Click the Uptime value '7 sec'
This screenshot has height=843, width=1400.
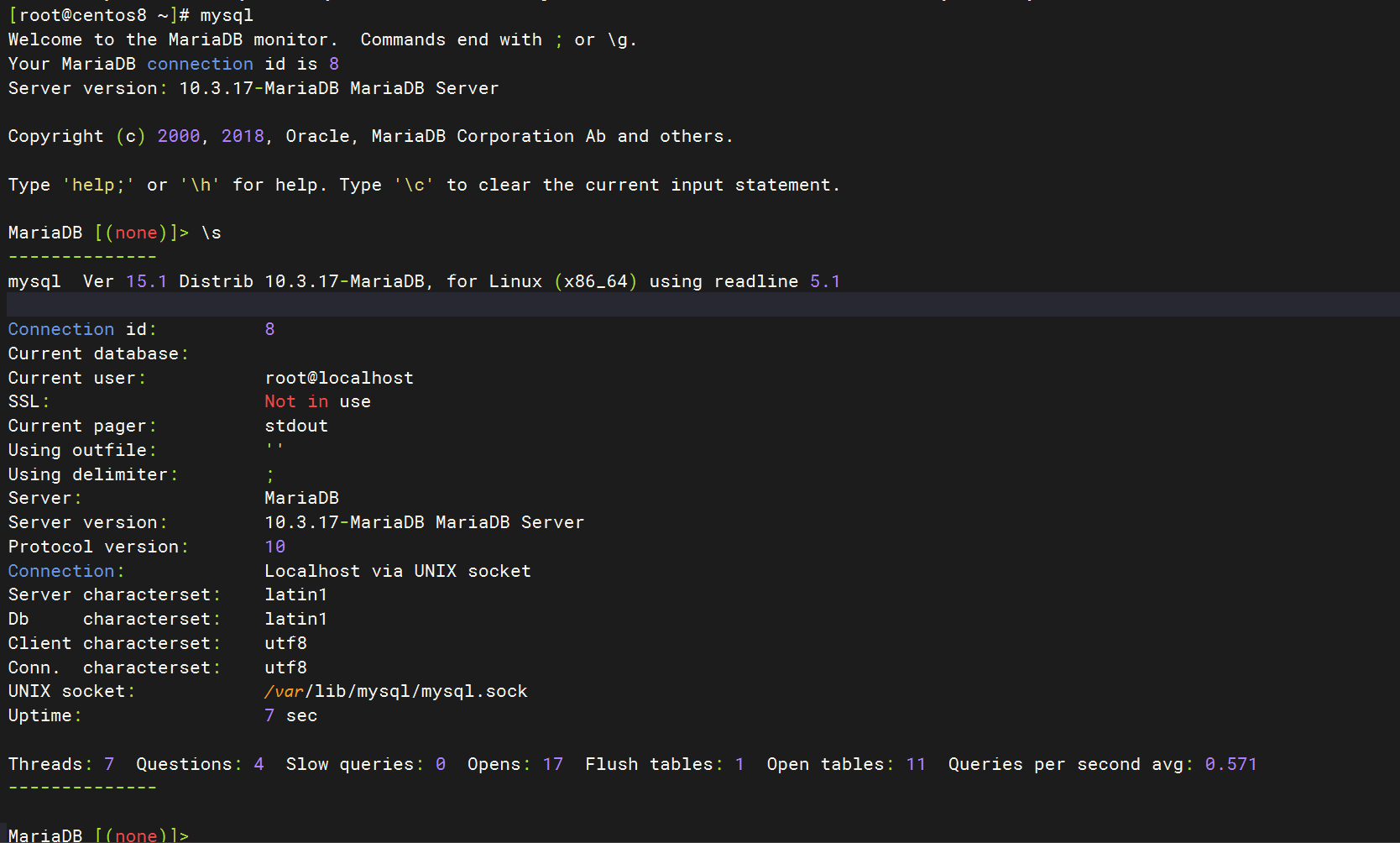[x=290, y=715]
